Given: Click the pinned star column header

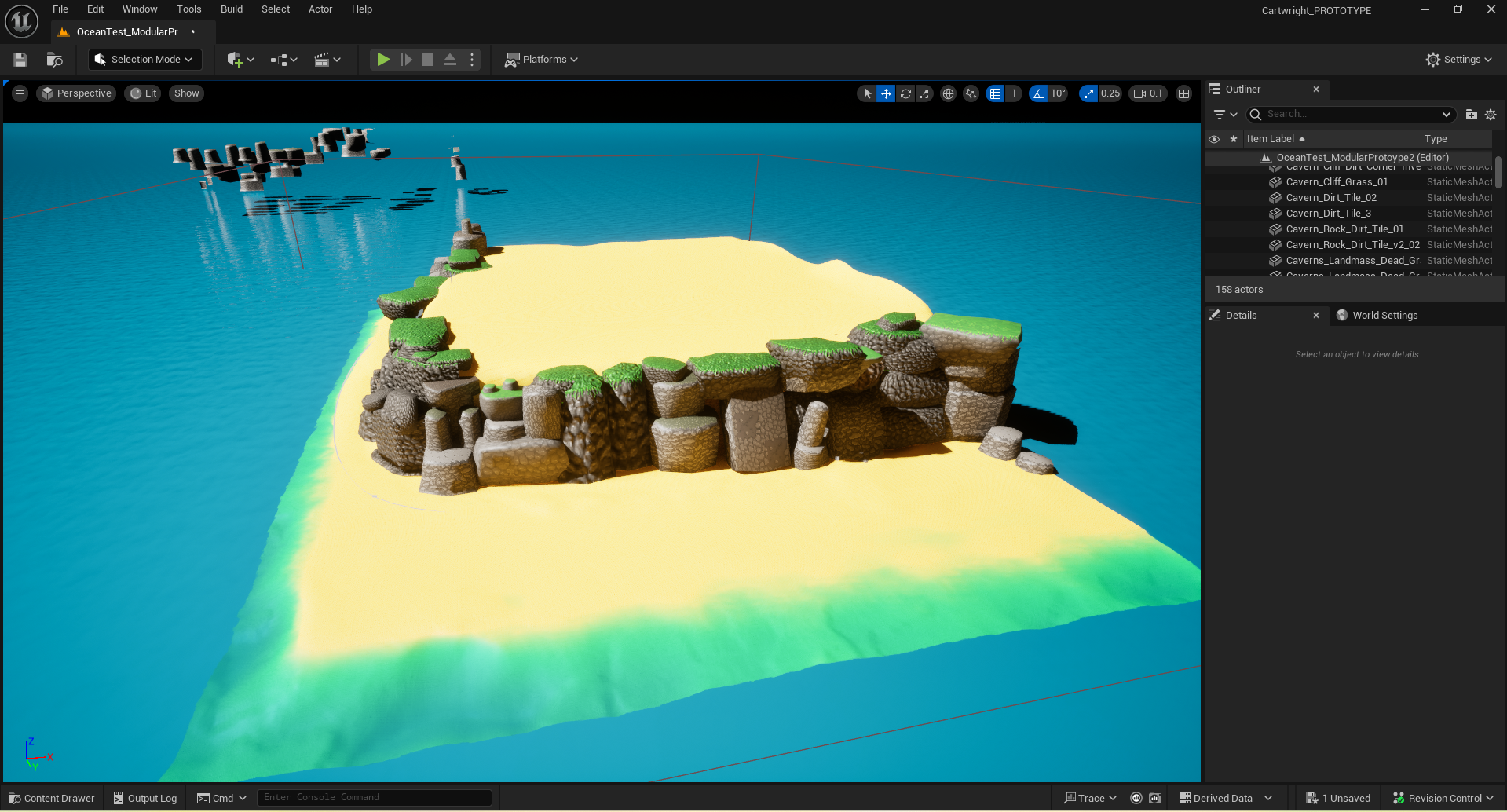Looking at the screenshot, I should [1234, 139].
